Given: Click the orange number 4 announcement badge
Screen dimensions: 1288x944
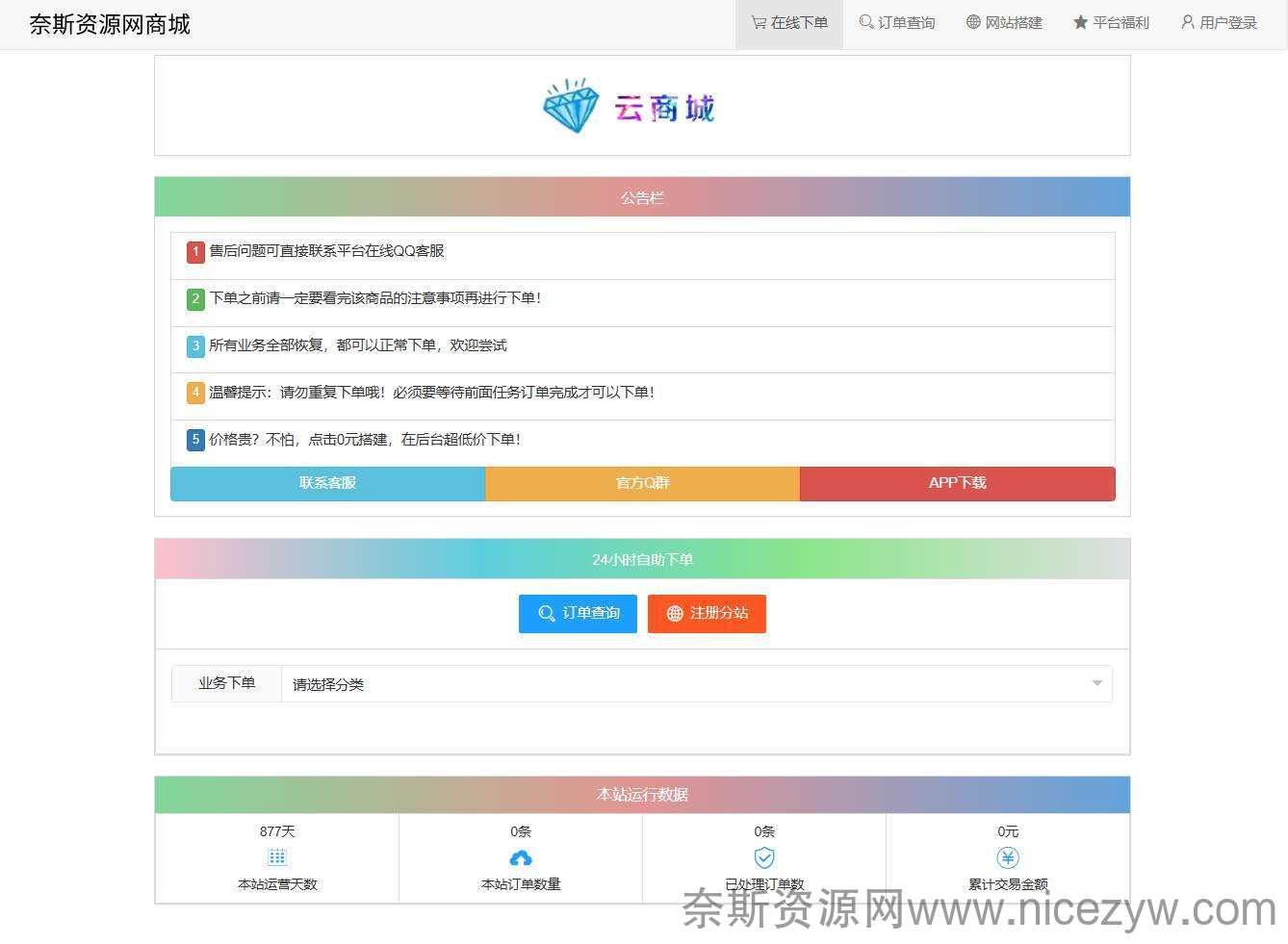Looking at the screenshot, I should coord(195,393).
